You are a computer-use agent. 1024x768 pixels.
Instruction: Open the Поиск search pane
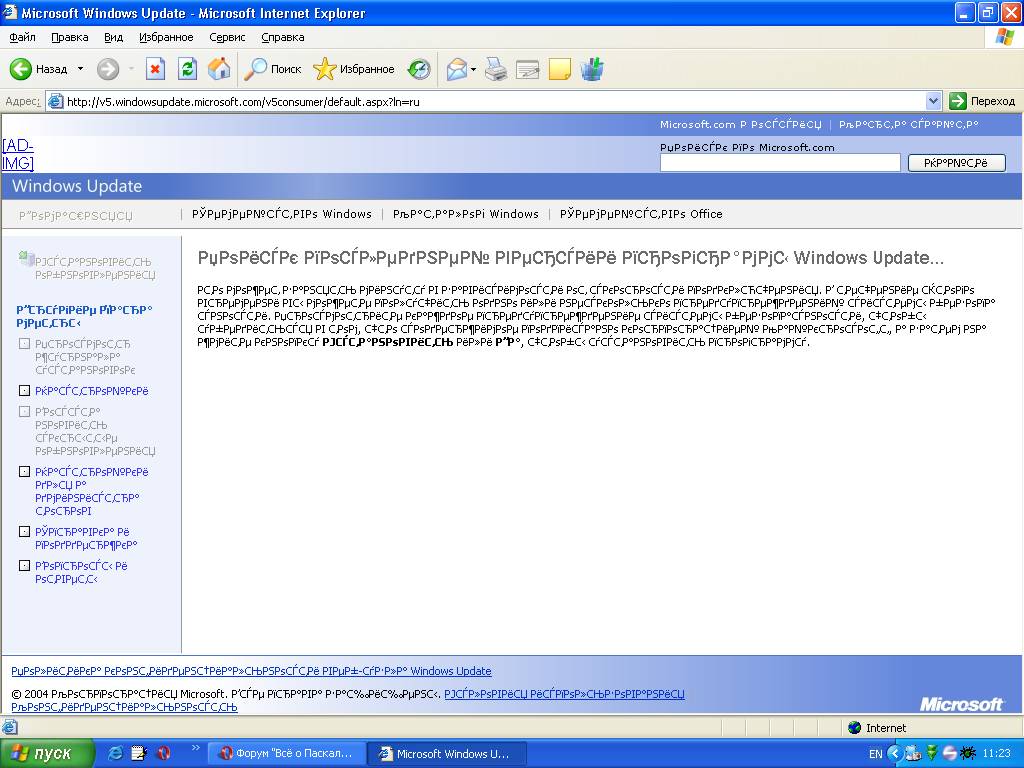coord(272,69)
